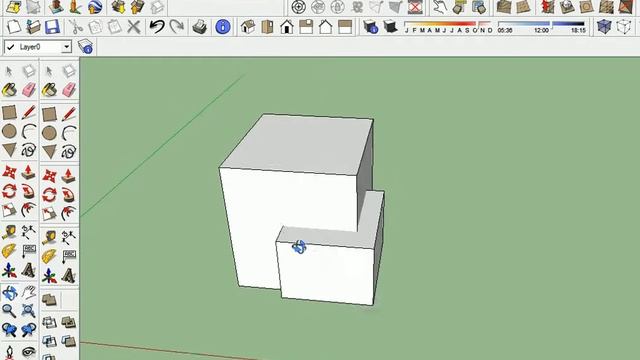Toggle shadows on or off
The width and height of the screenshot is (640, 360).
(x=391, y=27)
